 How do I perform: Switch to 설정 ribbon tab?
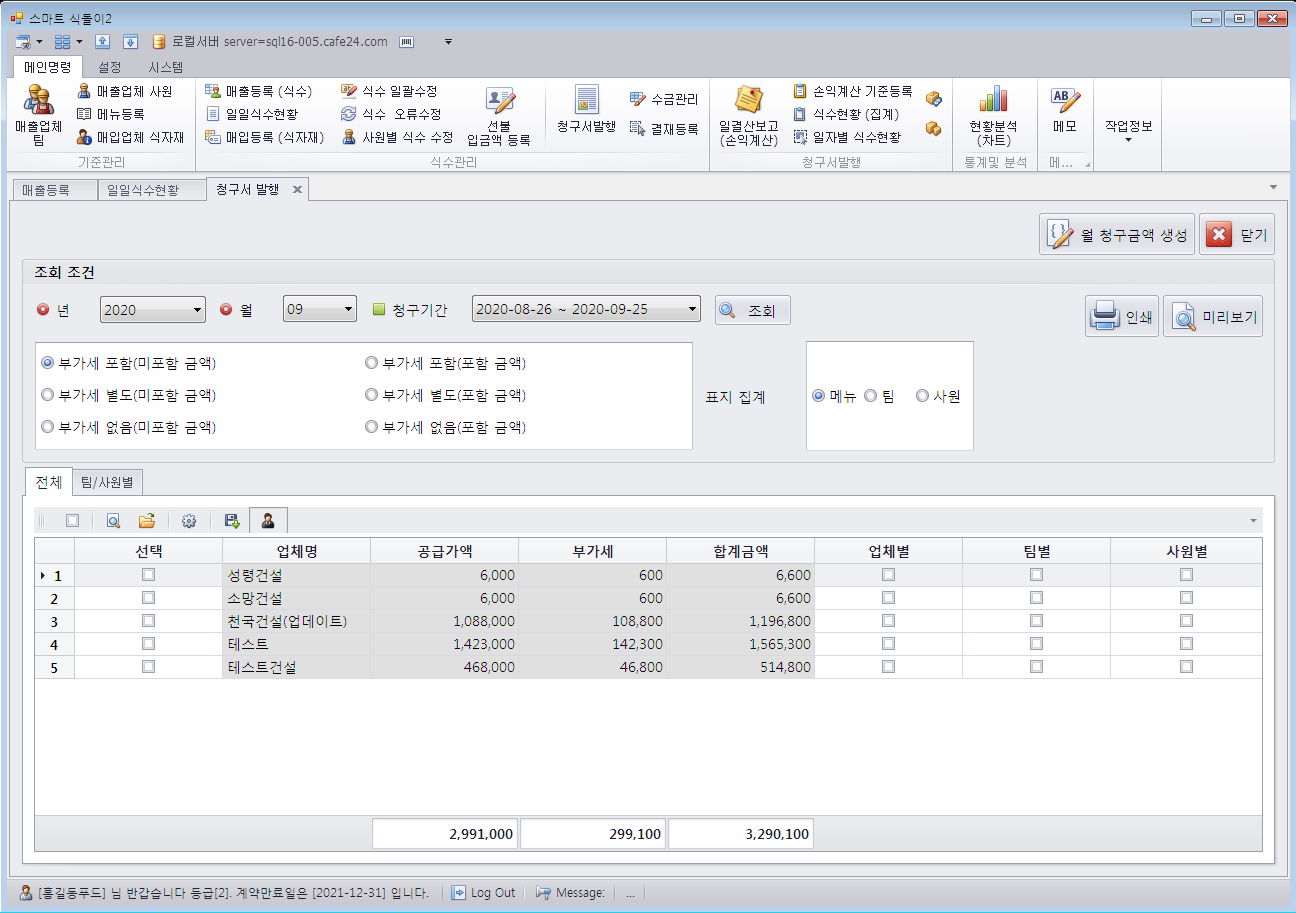[x=110, y=67]
